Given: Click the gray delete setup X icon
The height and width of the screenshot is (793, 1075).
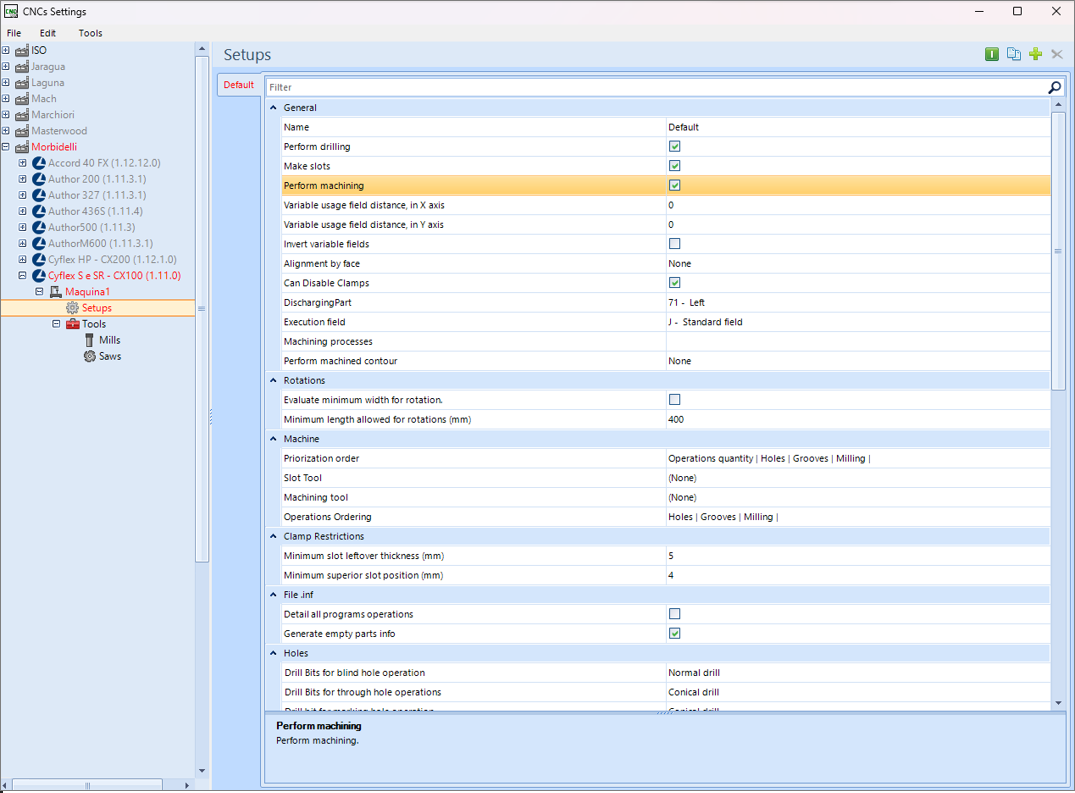Looking at the screenshot, I should pos(1056,54).
